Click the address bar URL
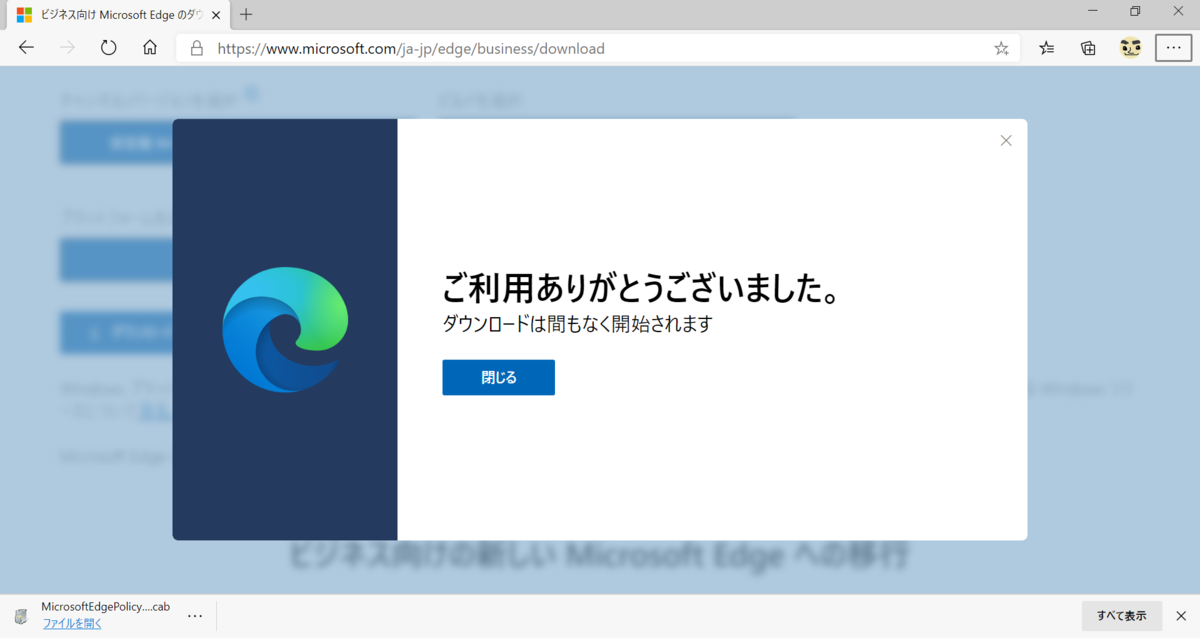This screenshot has width=1200, height=638. tap(411, 48)
